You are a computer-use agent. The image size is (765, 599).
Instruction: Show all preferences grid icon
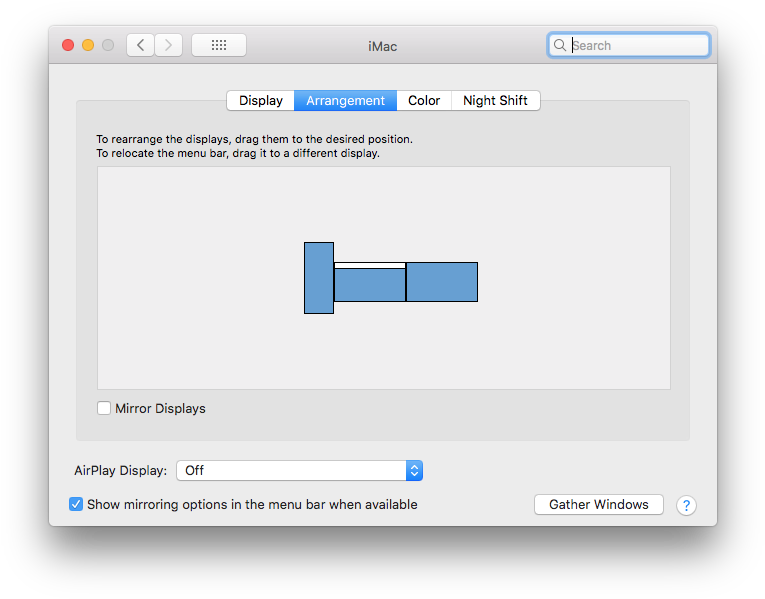pos(219,45)
